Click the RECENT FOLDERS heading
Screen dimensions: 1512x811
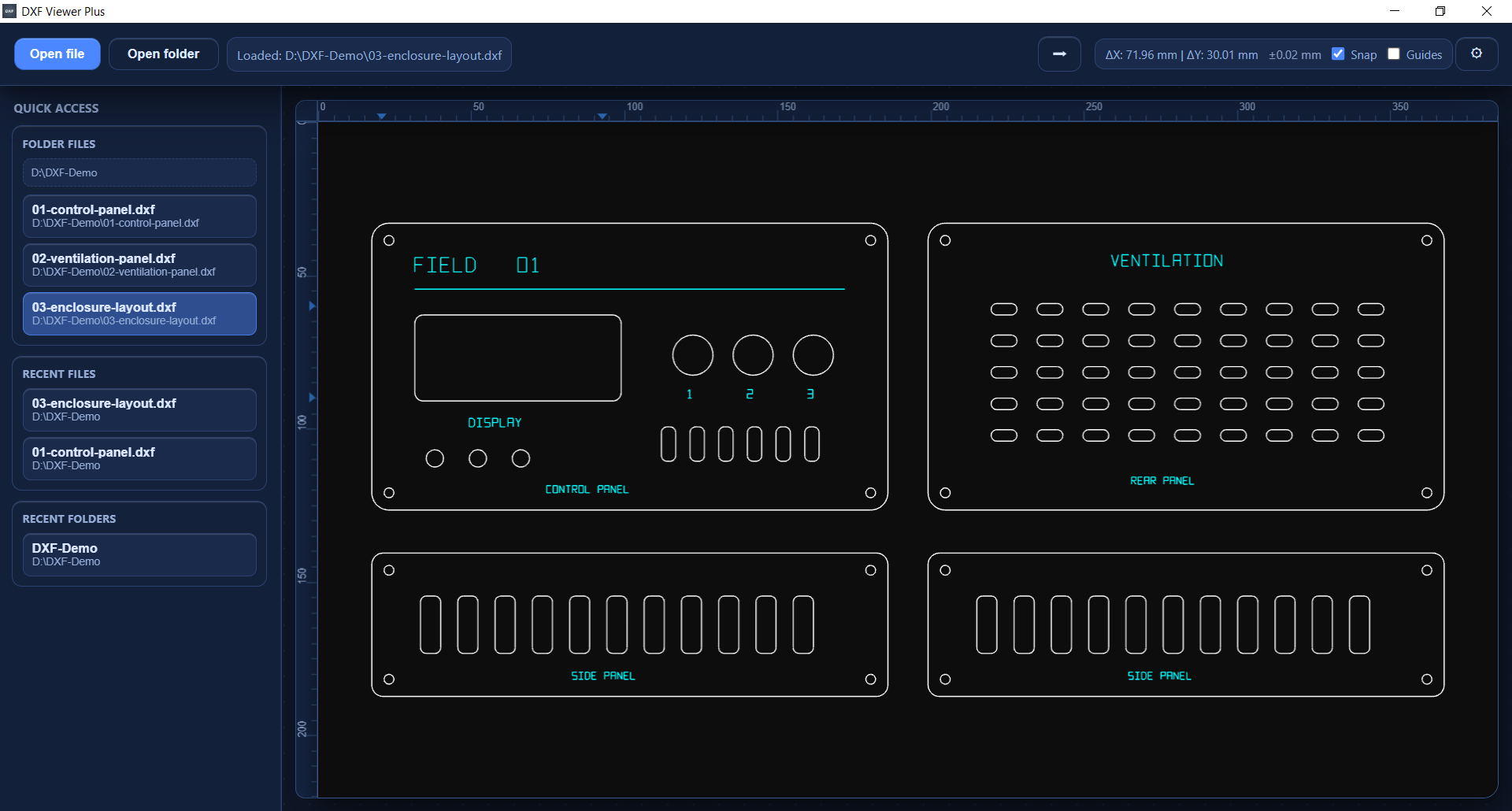(x=69, y=519)
